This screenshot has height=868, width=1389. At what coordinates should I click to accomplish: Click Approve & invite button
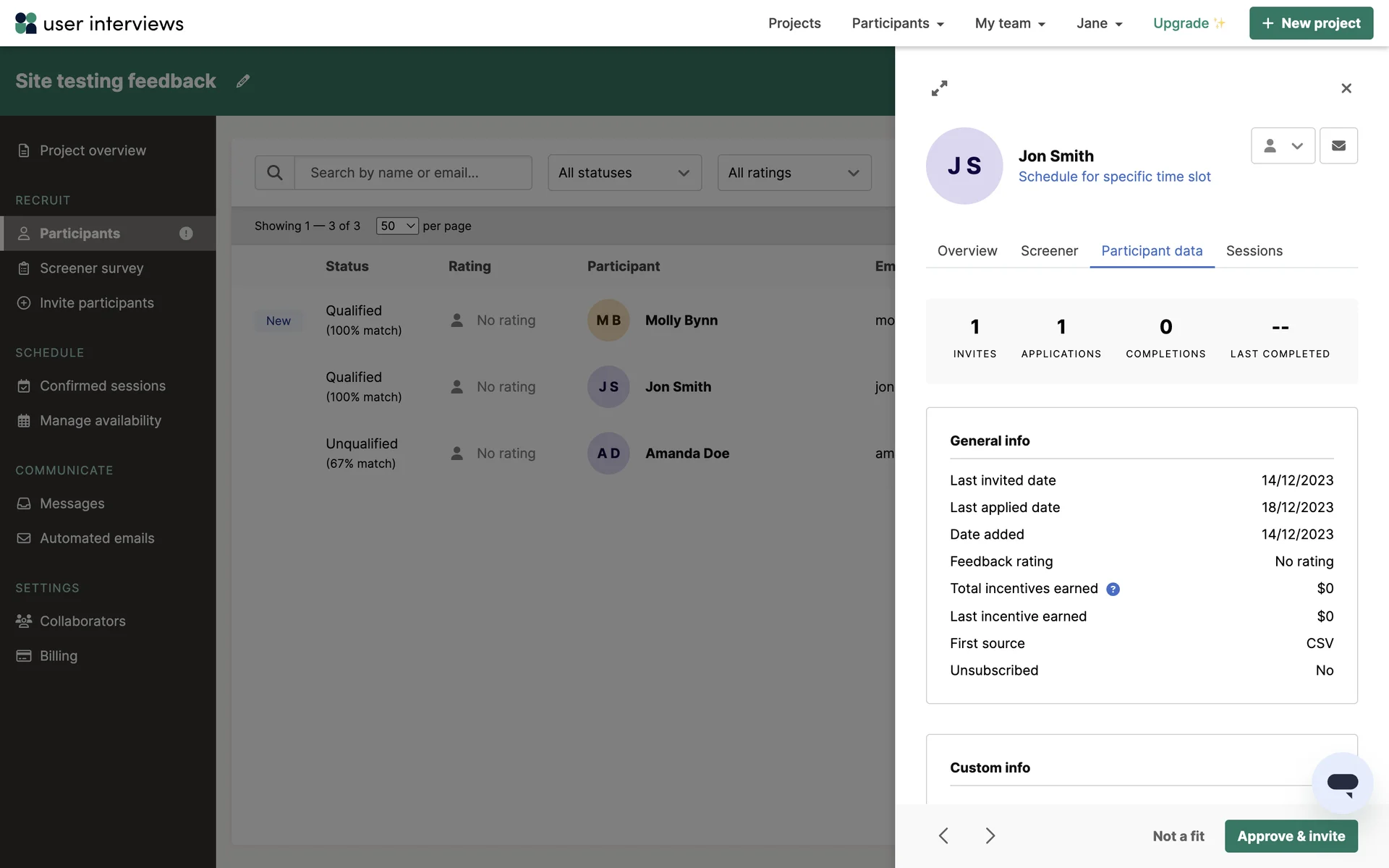pos(1291,836)
